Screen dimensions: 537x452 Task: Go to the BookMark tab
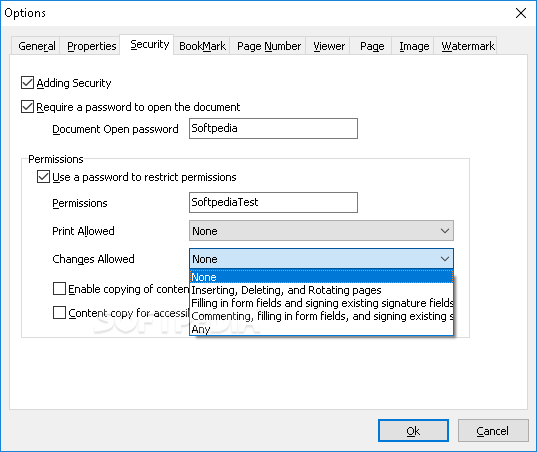202,46
